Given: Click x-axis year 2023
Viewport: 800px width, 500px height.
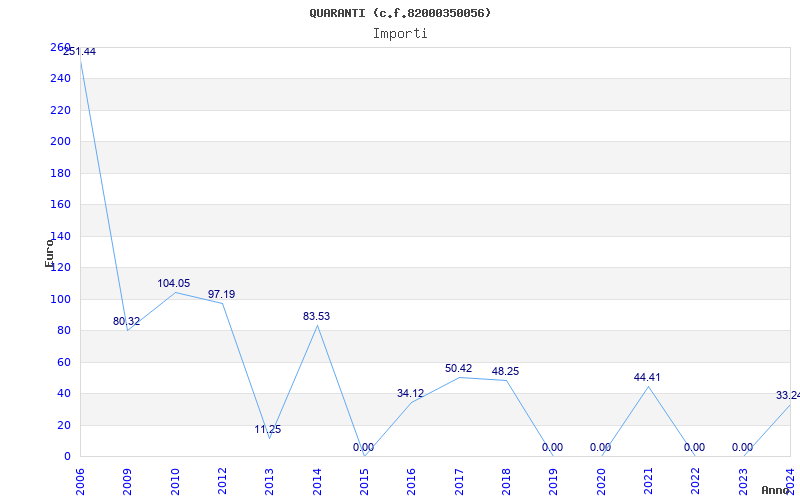Looking at the screenshot, I should (x=743, y=481).
